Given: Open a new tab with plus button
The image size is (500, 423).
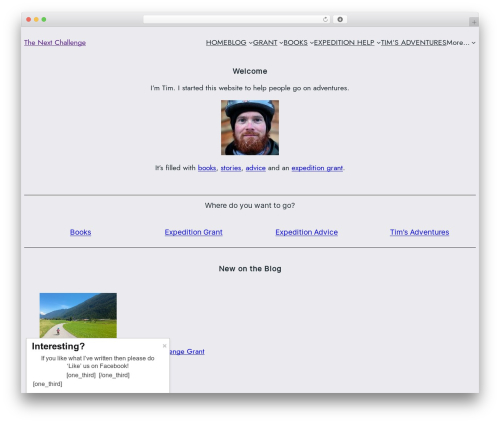Looking at the screenshot, I should point(474,22).
